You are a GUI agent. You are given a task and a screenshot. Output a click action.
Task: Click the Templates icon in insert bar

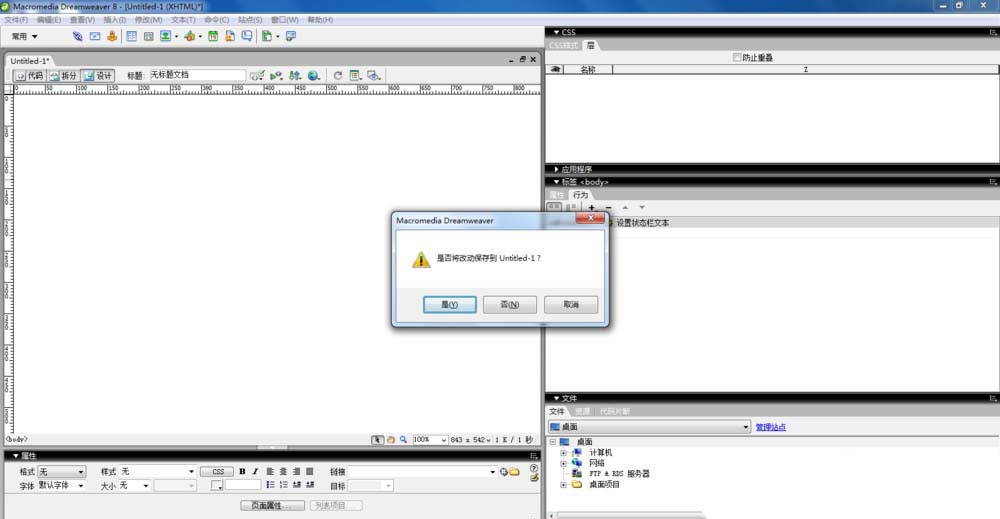pos(267,36)
